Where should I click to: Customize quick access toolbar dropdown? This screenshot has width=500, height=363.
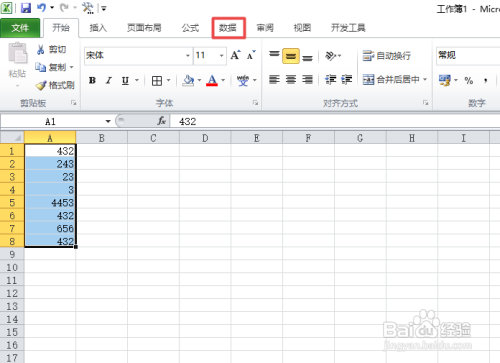(104, 8)
